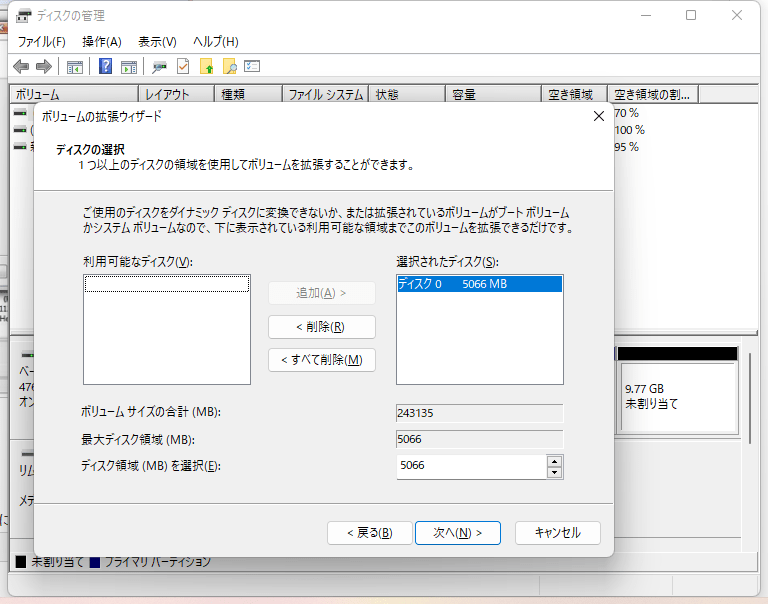768x604 pixels.
Task: Click the folder with green arrow icon
Action: pyautogui.click(x=207, y=67)
